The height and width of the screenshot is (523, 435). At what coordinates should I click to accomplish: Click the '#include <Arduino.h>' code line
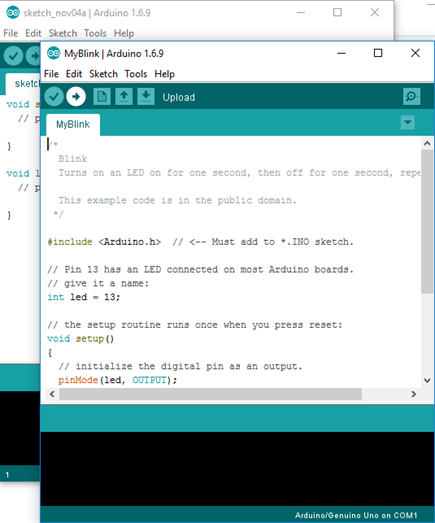pyautogui.click(x=200, y=242)
